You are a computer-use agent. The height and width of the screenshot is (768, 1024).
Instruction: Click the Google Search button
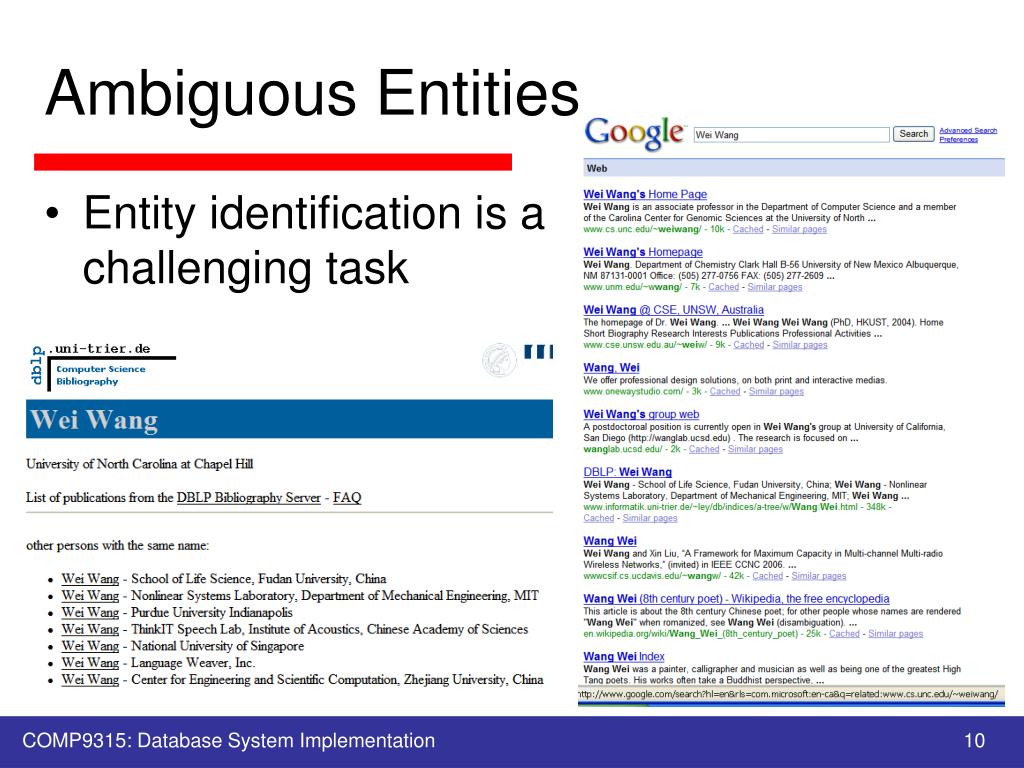(x=913, y=134)
